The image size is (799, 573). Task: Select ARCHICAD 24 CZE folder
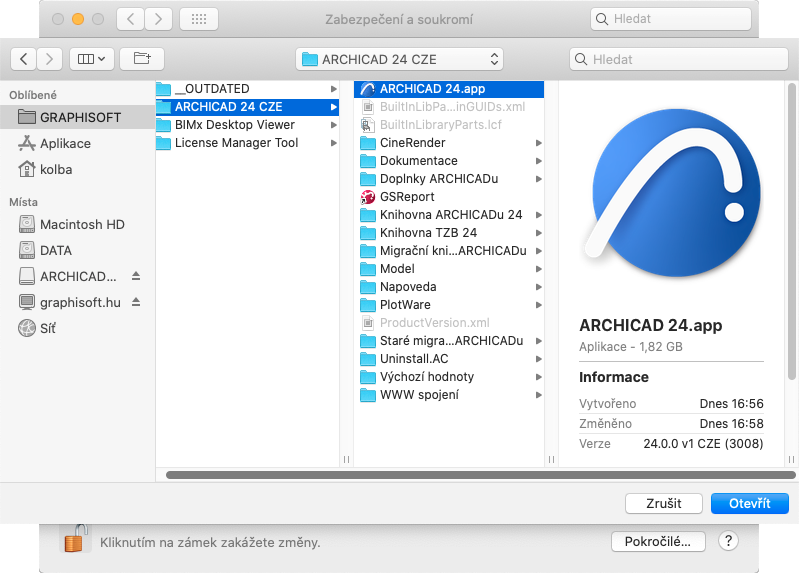coord(247,107)
